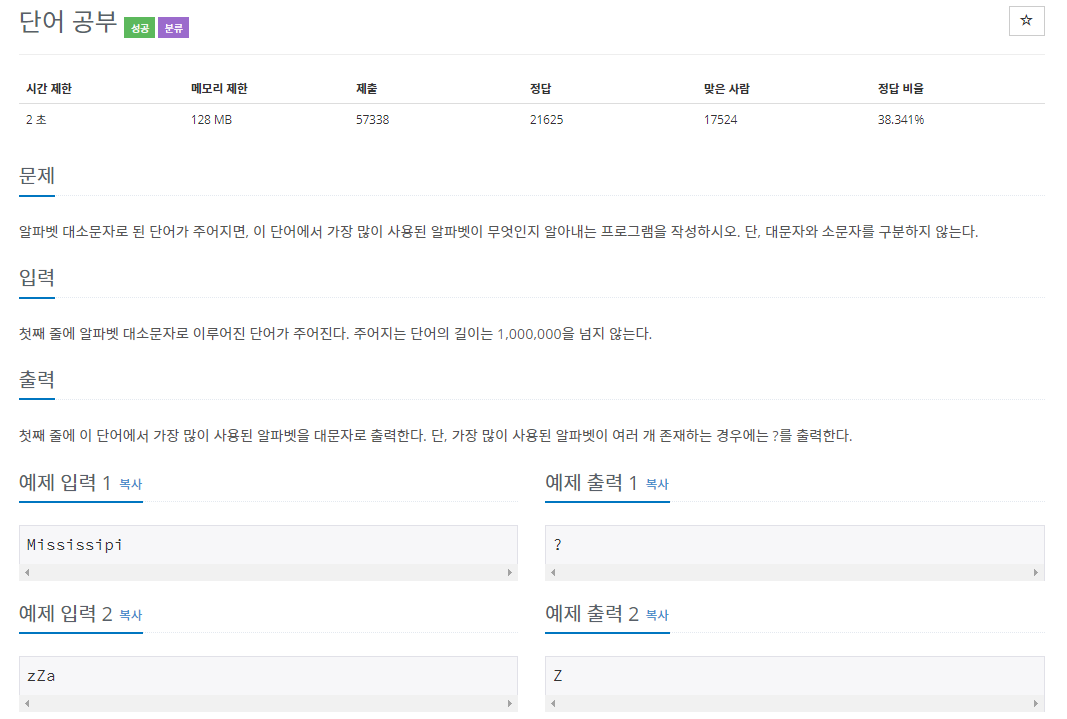Click the 제출 column header
Screen dimensions: 1067x719
(366, 88)
